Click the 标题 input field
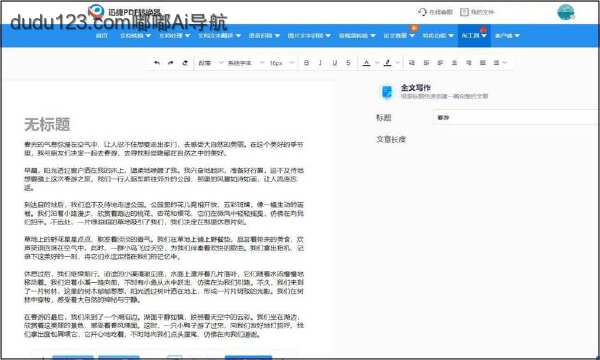This screenshot has width=600, height=360. point(516,117)
